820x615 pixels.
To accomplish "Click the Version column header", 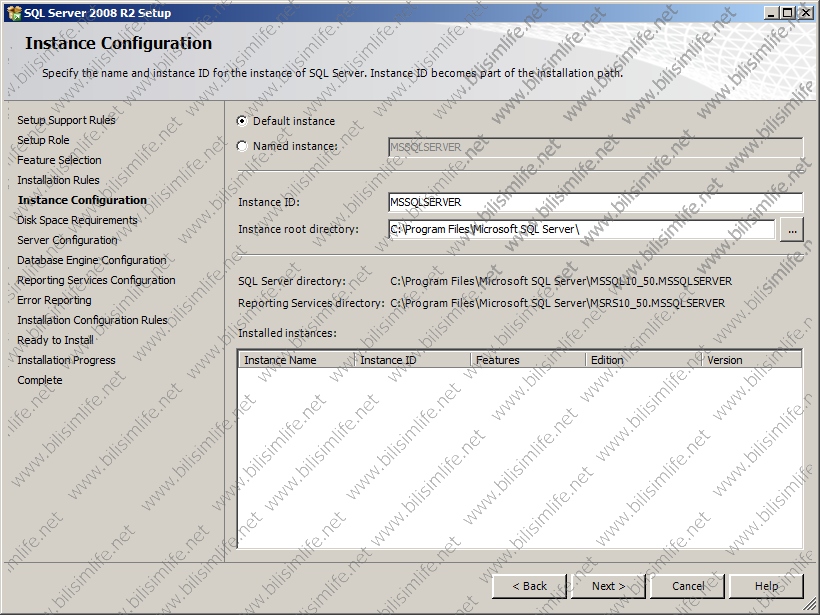I will [x=751, y=360].
